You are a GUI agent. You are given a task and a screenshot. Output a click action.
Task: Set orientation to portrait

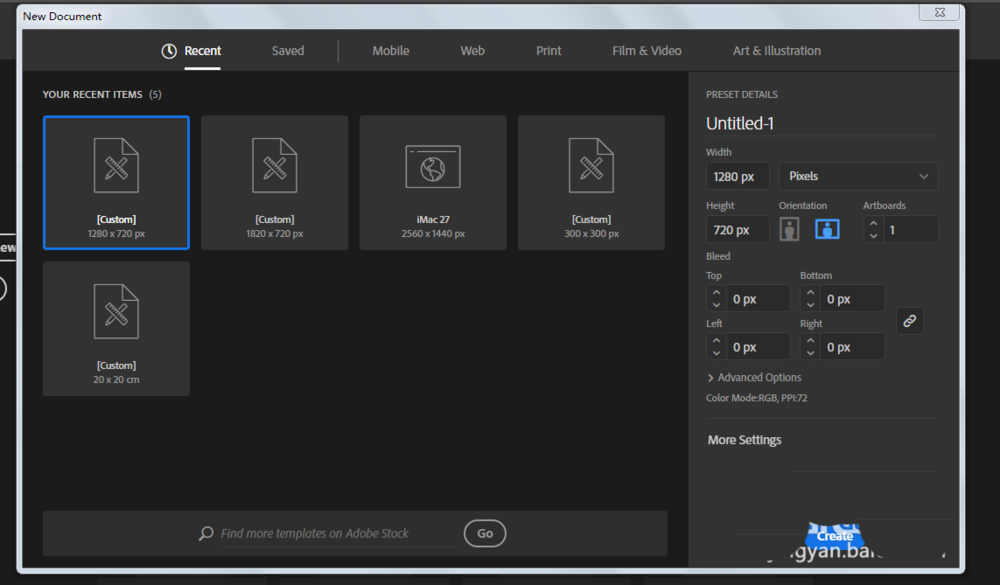[x=789, y=229]
